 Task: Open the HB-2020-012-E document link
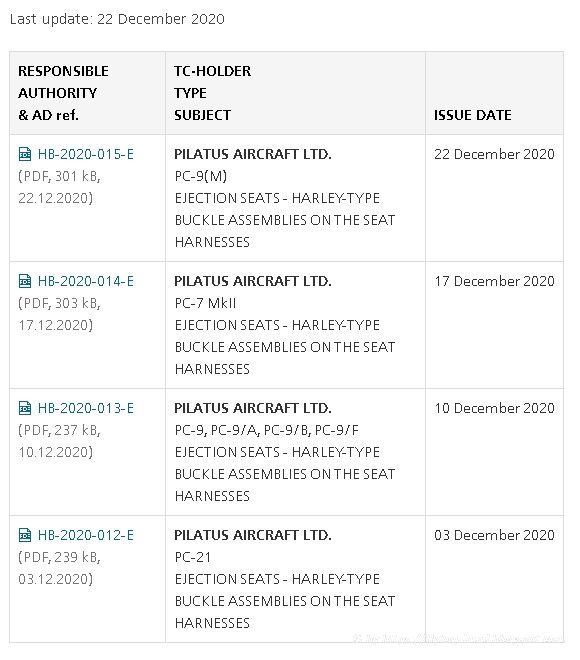click(86, 535)
